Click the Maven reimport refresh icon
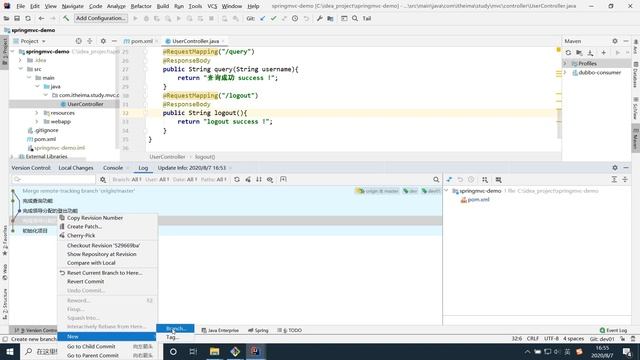 pos(568,53)
